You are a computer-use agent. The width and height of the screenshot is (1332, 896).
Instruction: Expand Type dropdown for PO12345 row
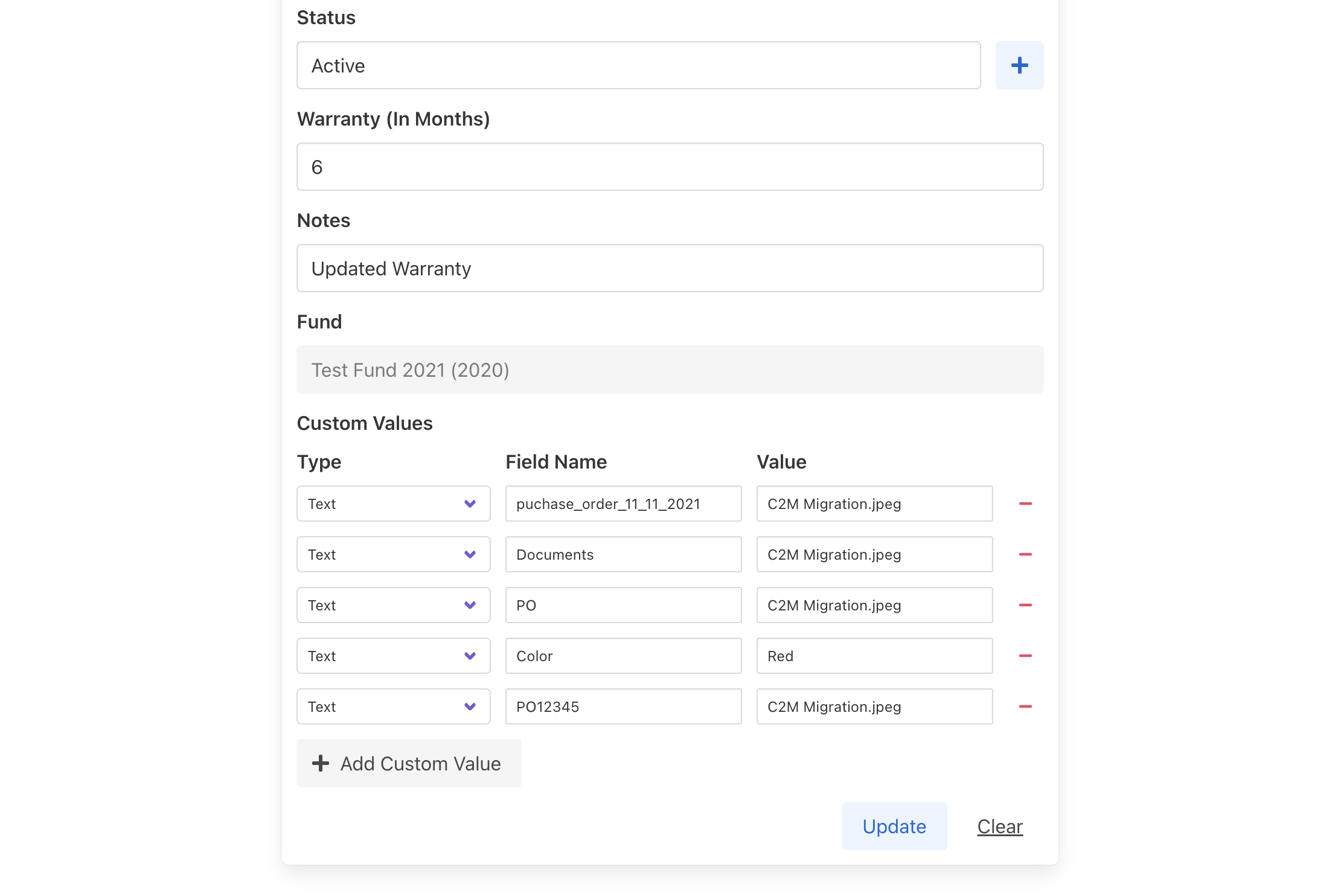click(393, 706)
